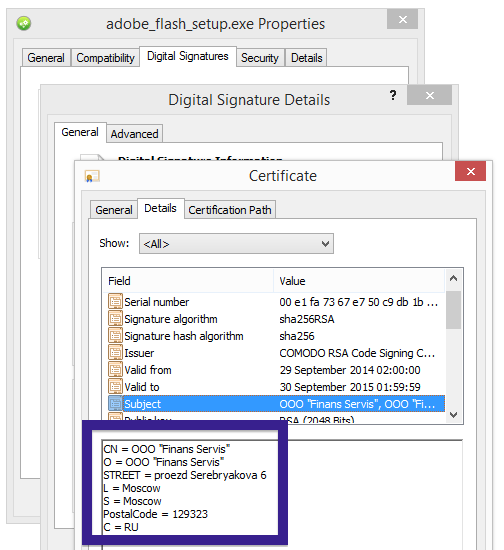Click the COMODO RSA Code Signing issuer value
This screenshot has height=550, width=504.
(357, 353)
